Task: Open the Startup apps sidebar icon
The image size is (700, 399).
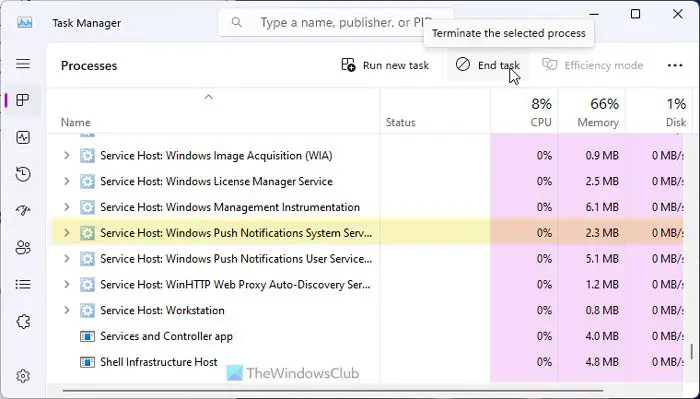Action: pos(23,210)
